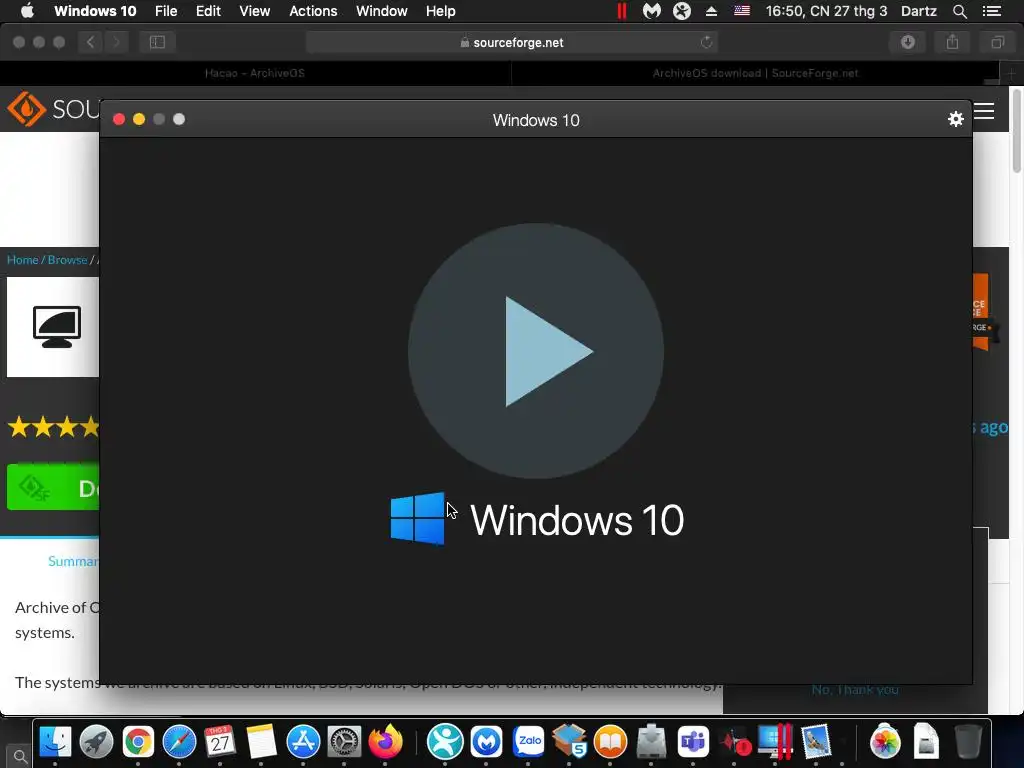Show Safari downloads
The height and width of the screenshot is (768, 1024).
[x=908, y=42]
